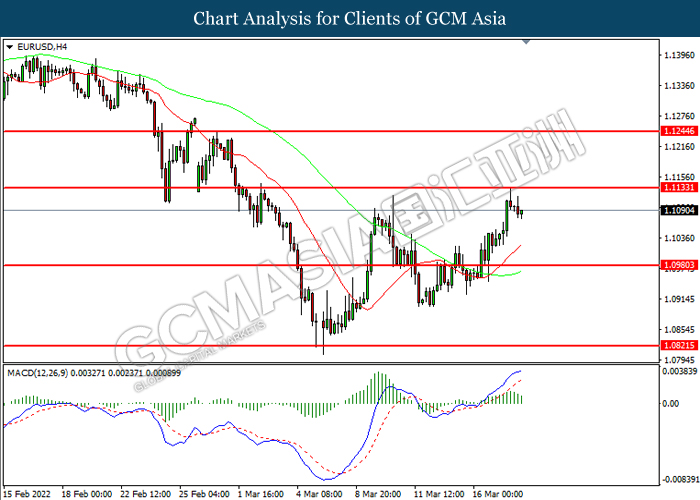Click the 16 Mar 00:00 time label
The image size is (700, 500).
(498, 494)
